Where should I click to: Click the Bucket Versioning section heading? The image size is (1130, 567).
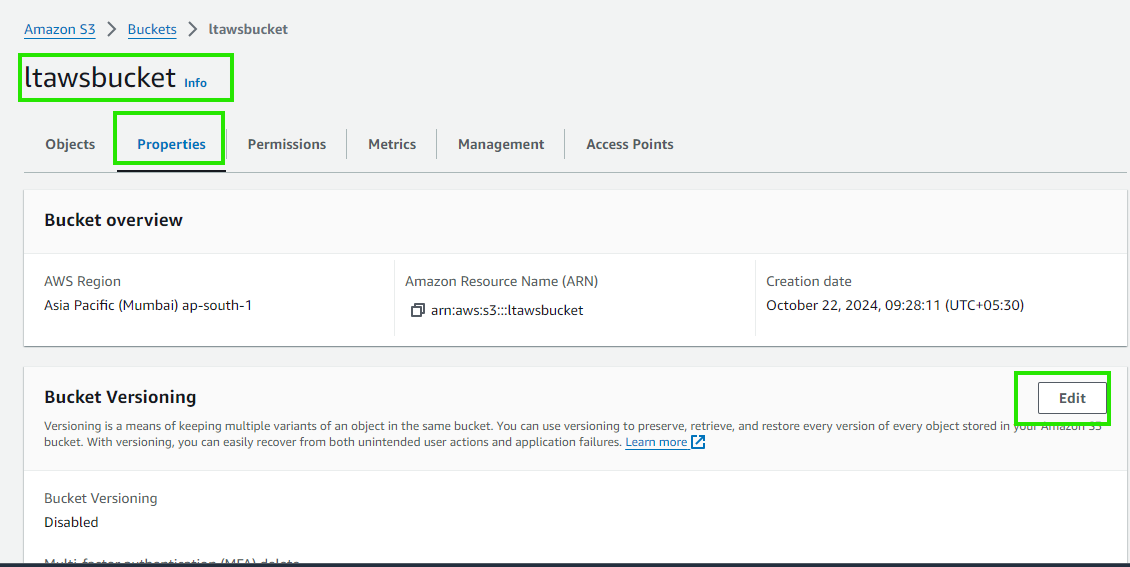point(120,397)
